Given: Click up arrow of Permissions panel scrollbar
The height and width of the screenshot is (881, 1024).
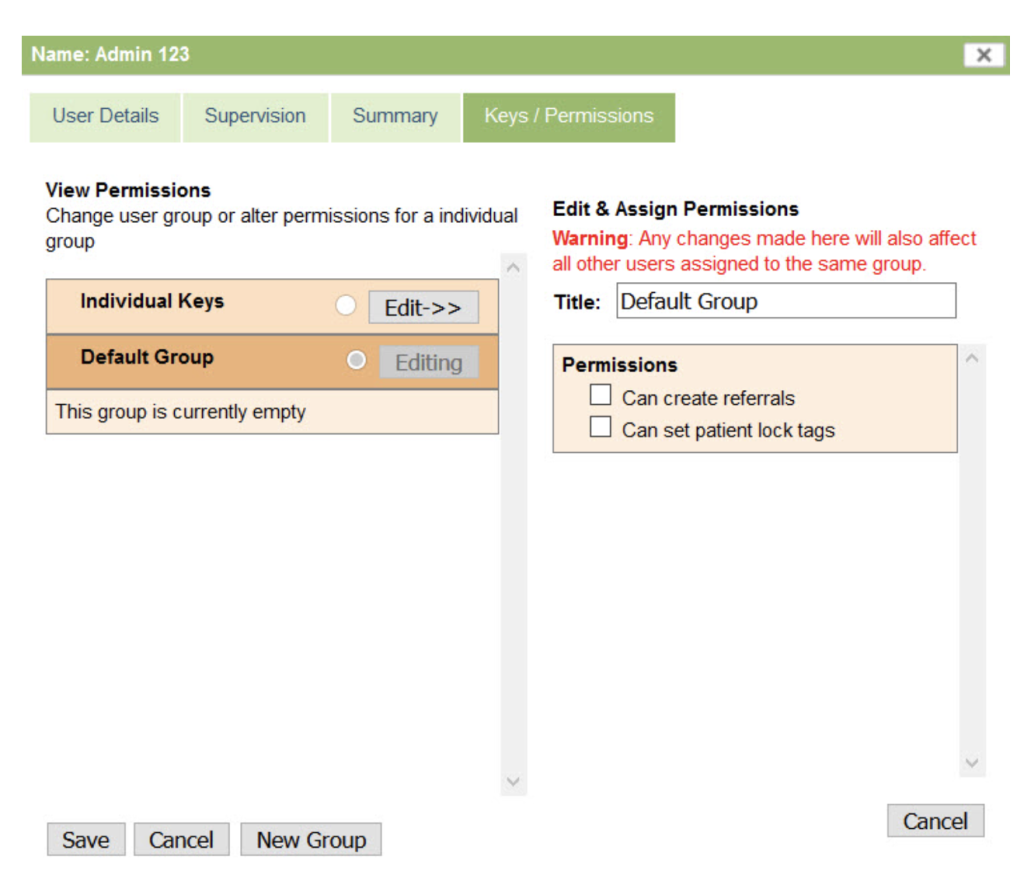Looking at the screenshot, I should click(971, 359).
